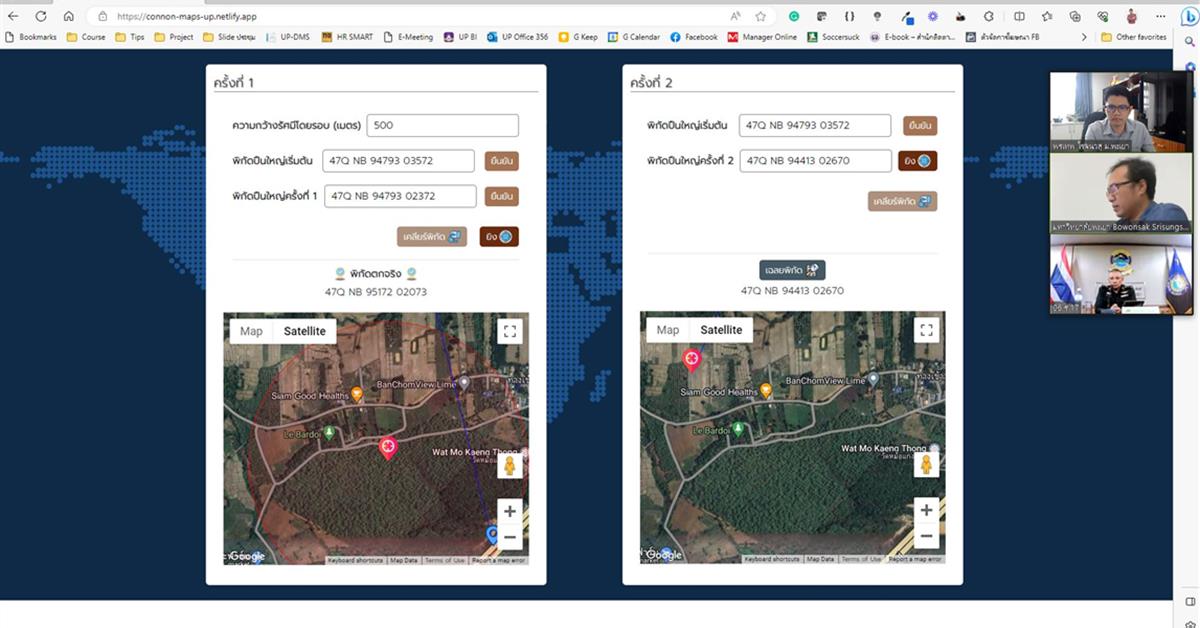
Task: Click start coordinate field in panel ครั้งที่ 2
Action: 815,125
